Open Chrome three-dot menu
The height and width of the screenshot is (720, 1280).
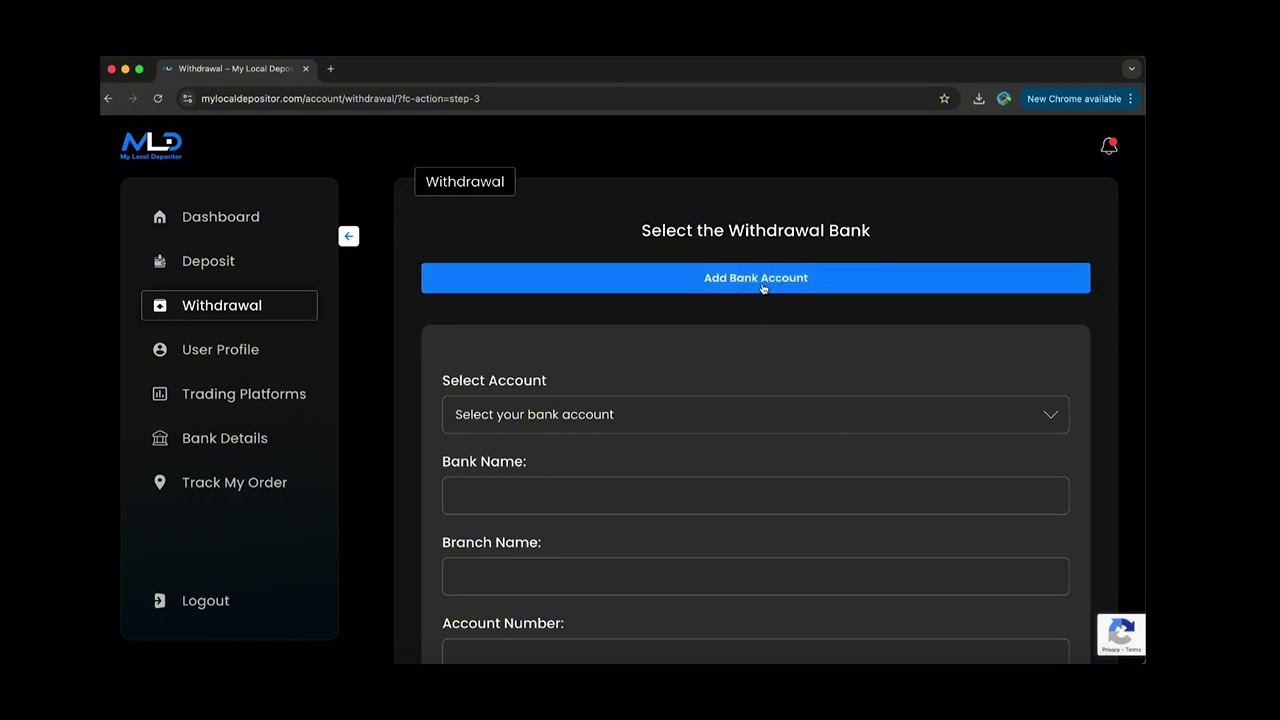1131,99
